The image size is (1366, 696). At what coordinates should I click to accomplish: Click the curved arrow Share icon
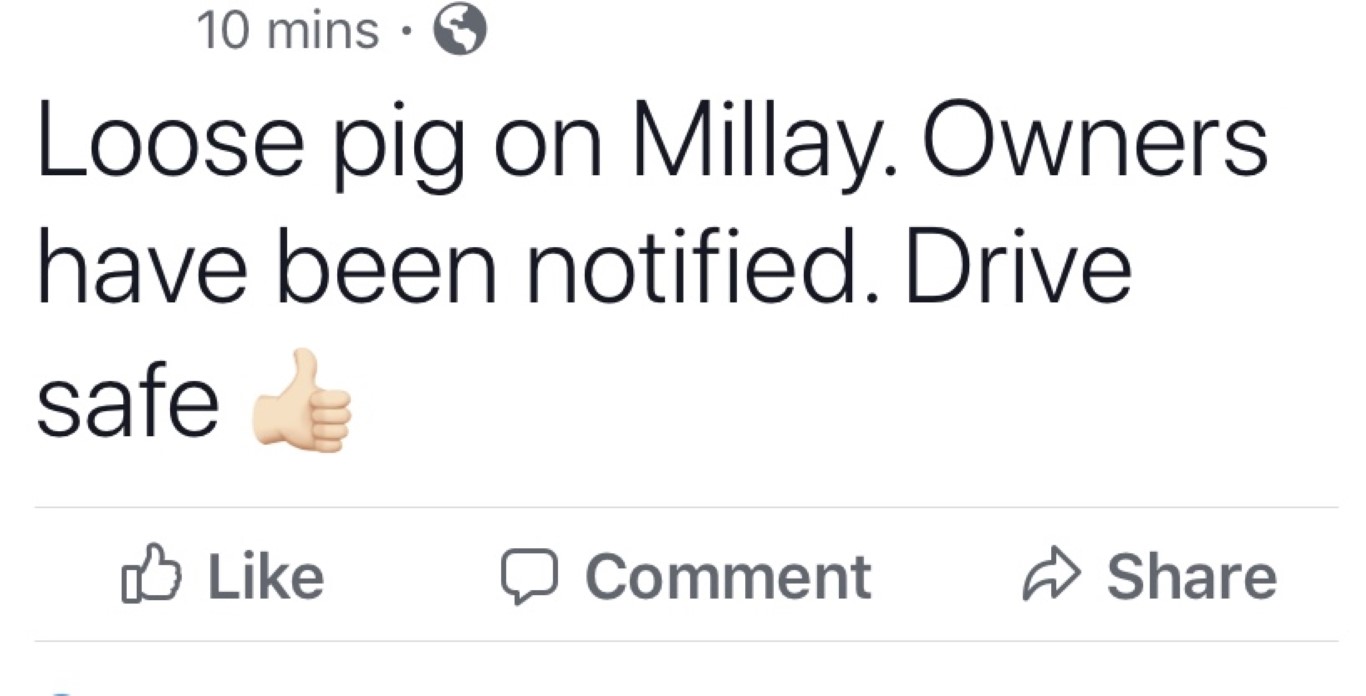pyautogui.click(x=1048, y=577)
